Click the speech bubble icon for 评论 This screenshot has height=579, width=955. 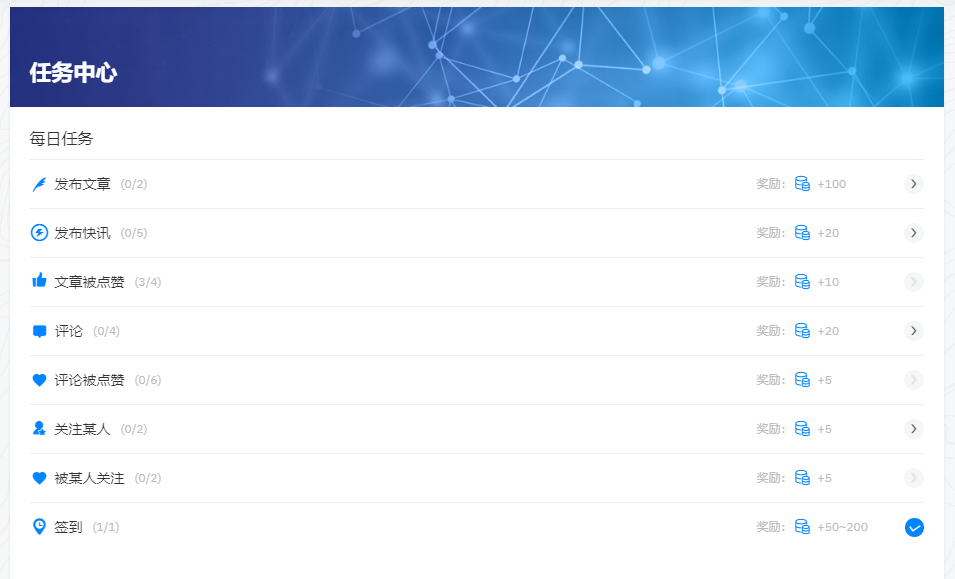click(39, 331)
